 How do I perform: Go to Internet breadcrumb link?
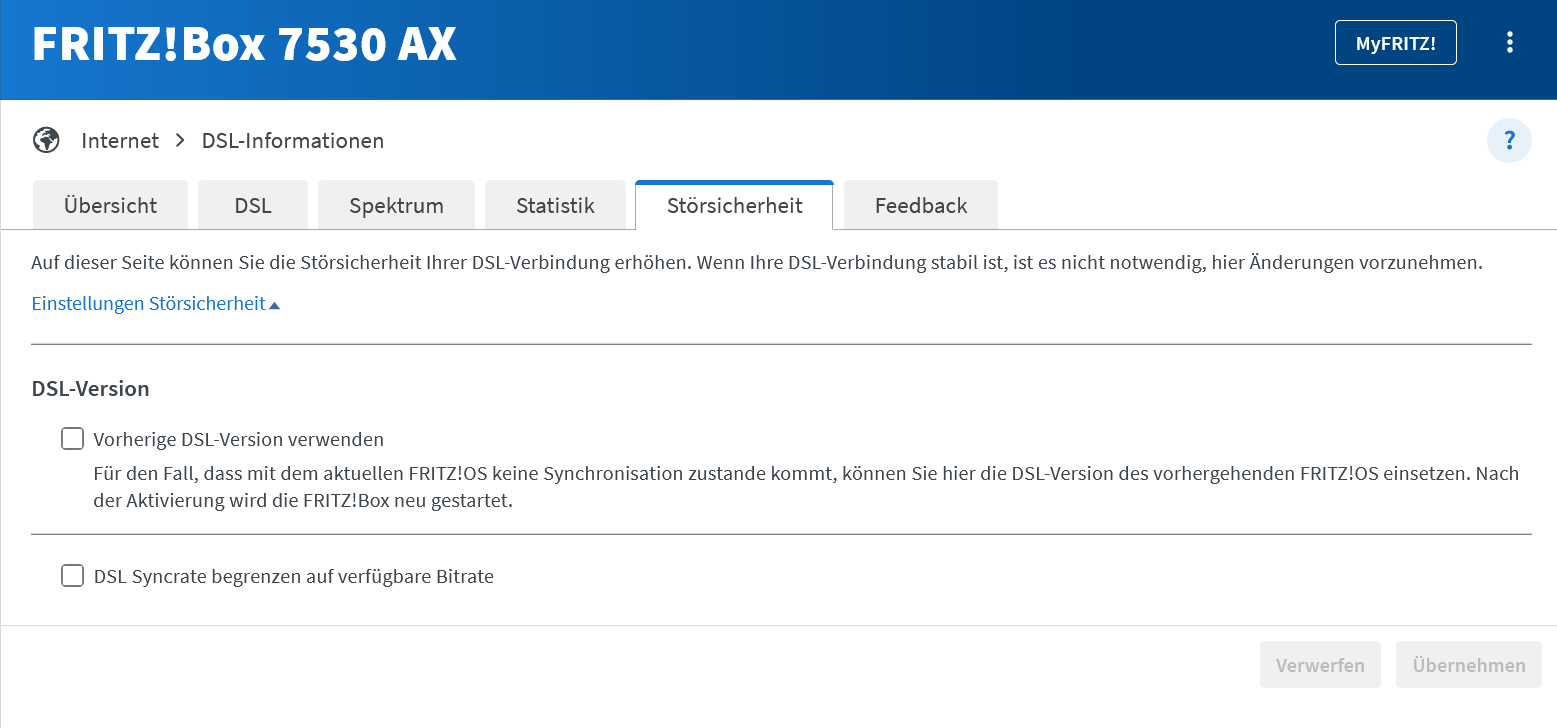coord(120,141)
